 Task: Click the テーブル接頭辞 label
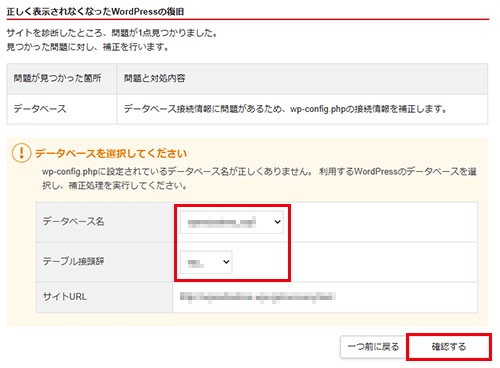coord(73,261)
